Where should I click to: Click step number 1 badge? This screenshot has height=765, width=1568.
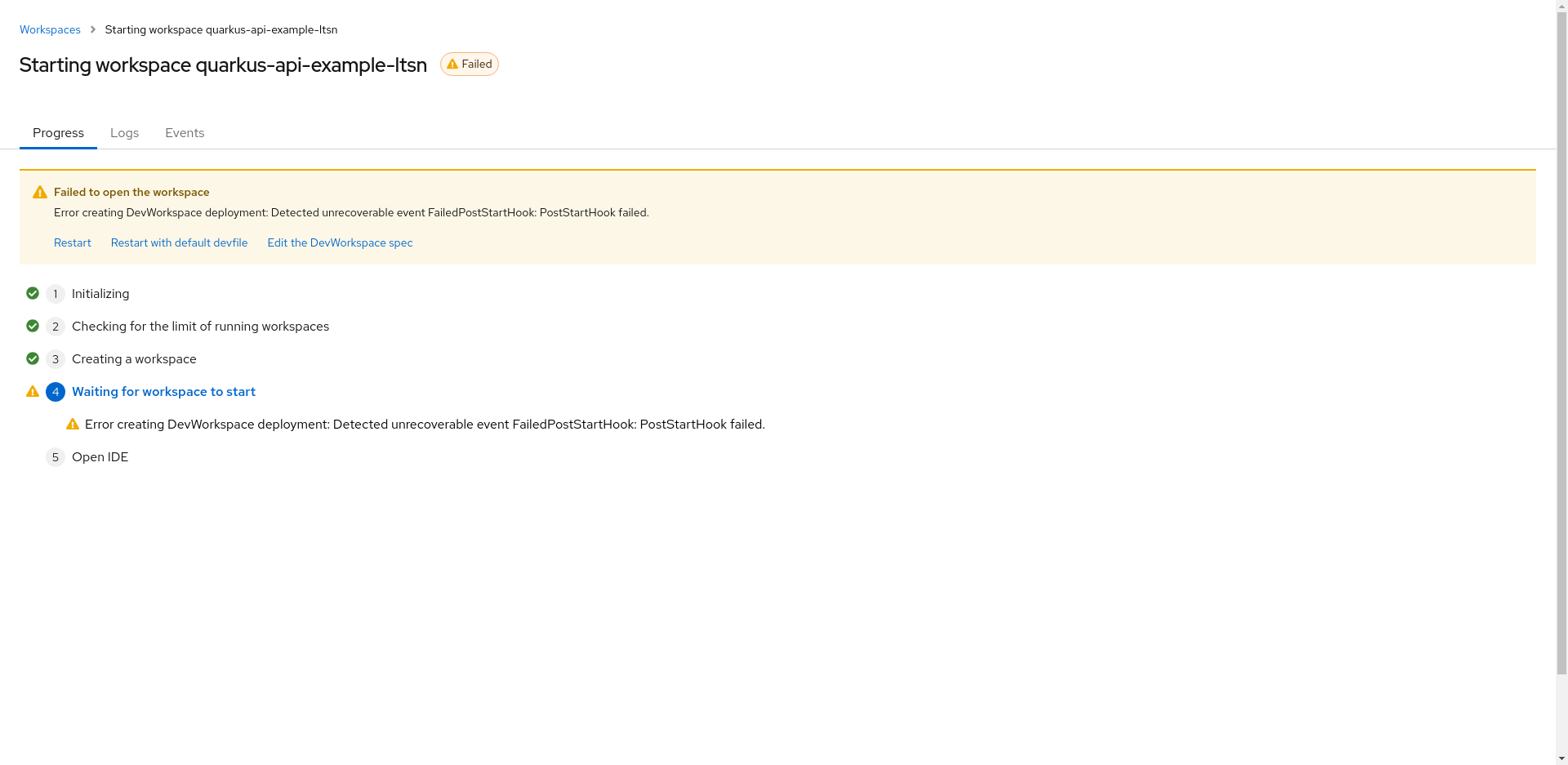click(x=56, y=294)
